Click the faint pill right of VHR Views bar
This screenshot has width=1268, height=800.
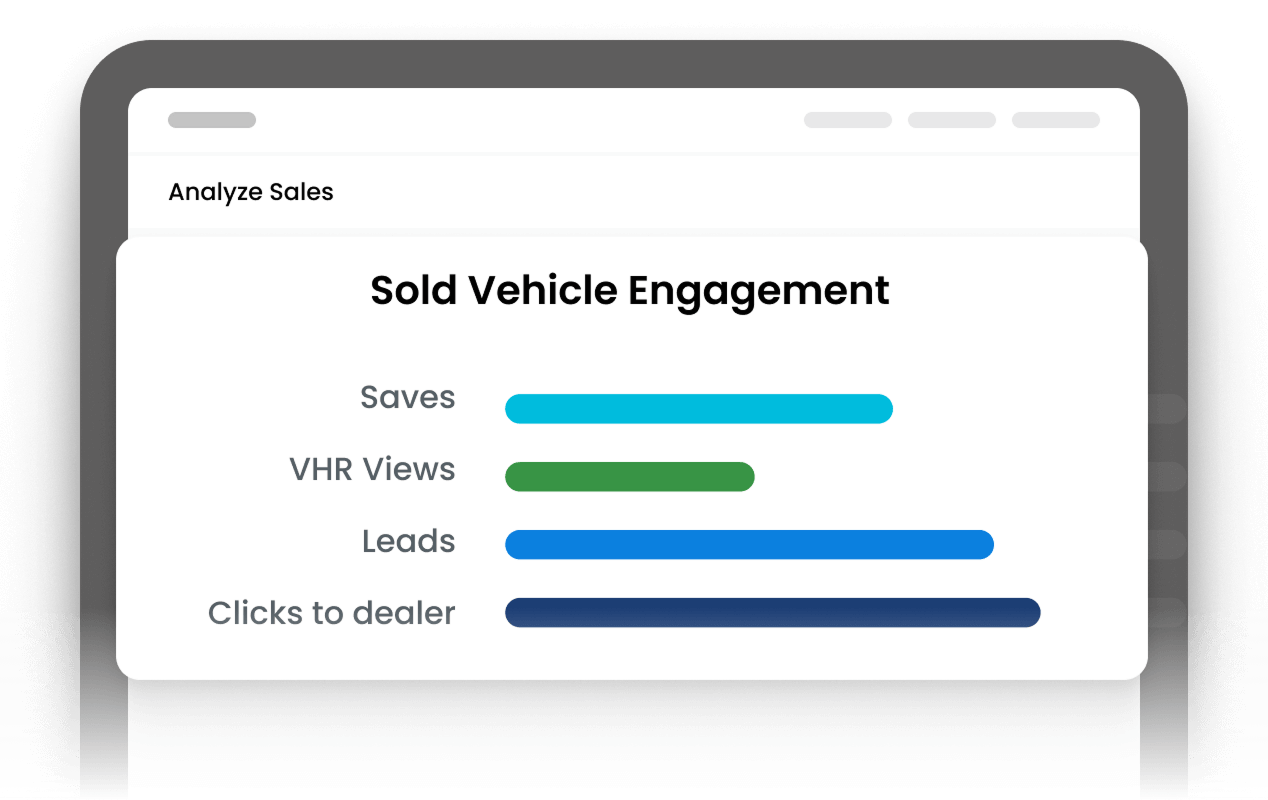[x=1166, y=477]
